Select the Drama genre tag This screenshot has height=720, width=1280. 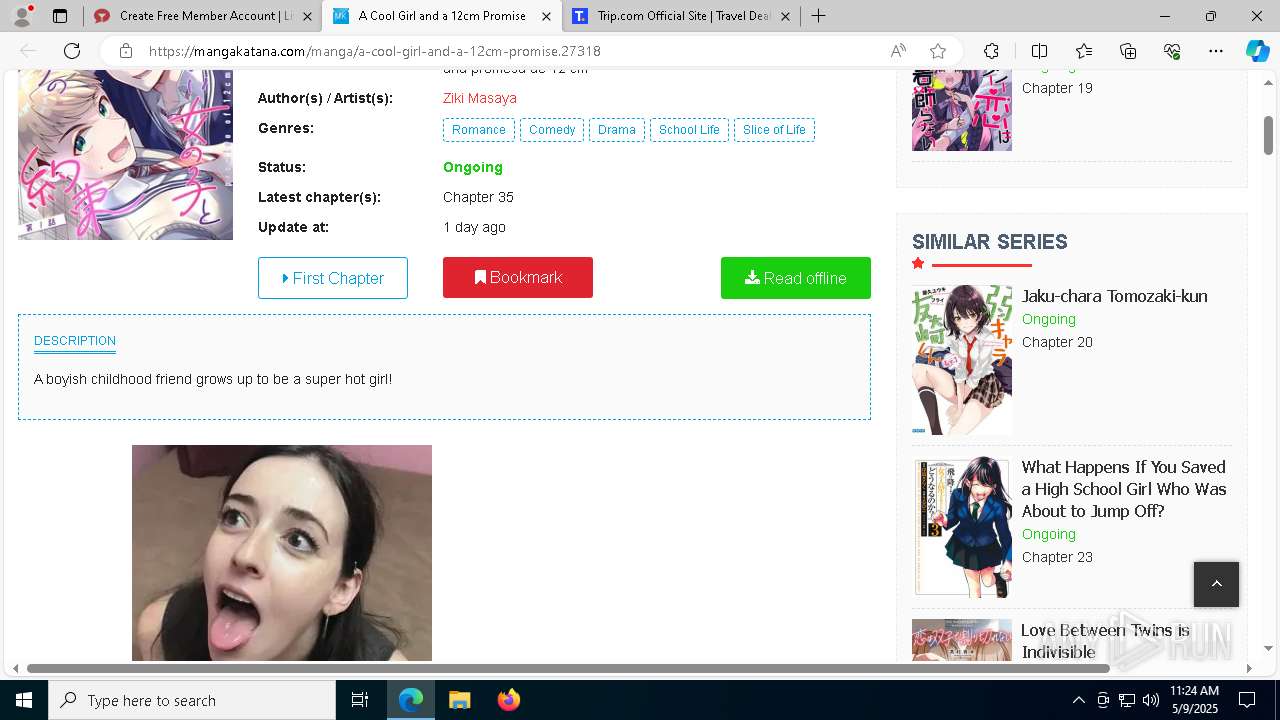tap(617, 130)
